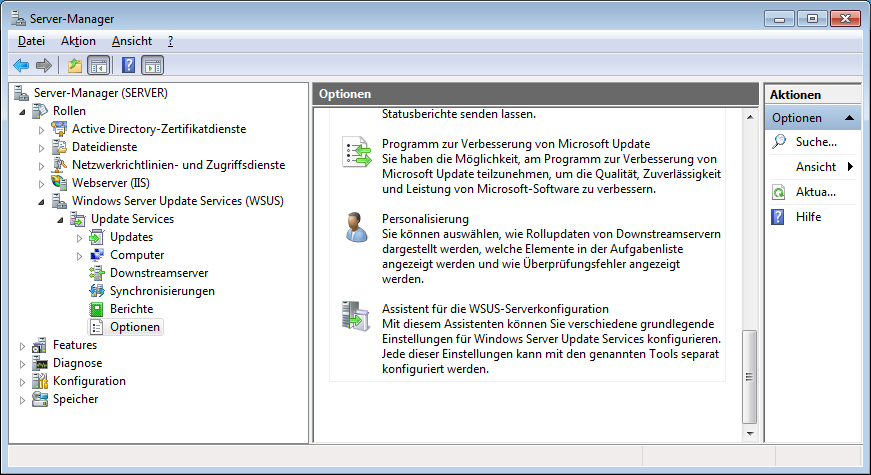Screen dimensions: 871x475
Task: Click the Computer node icon
Action: (x=97, y=255)
